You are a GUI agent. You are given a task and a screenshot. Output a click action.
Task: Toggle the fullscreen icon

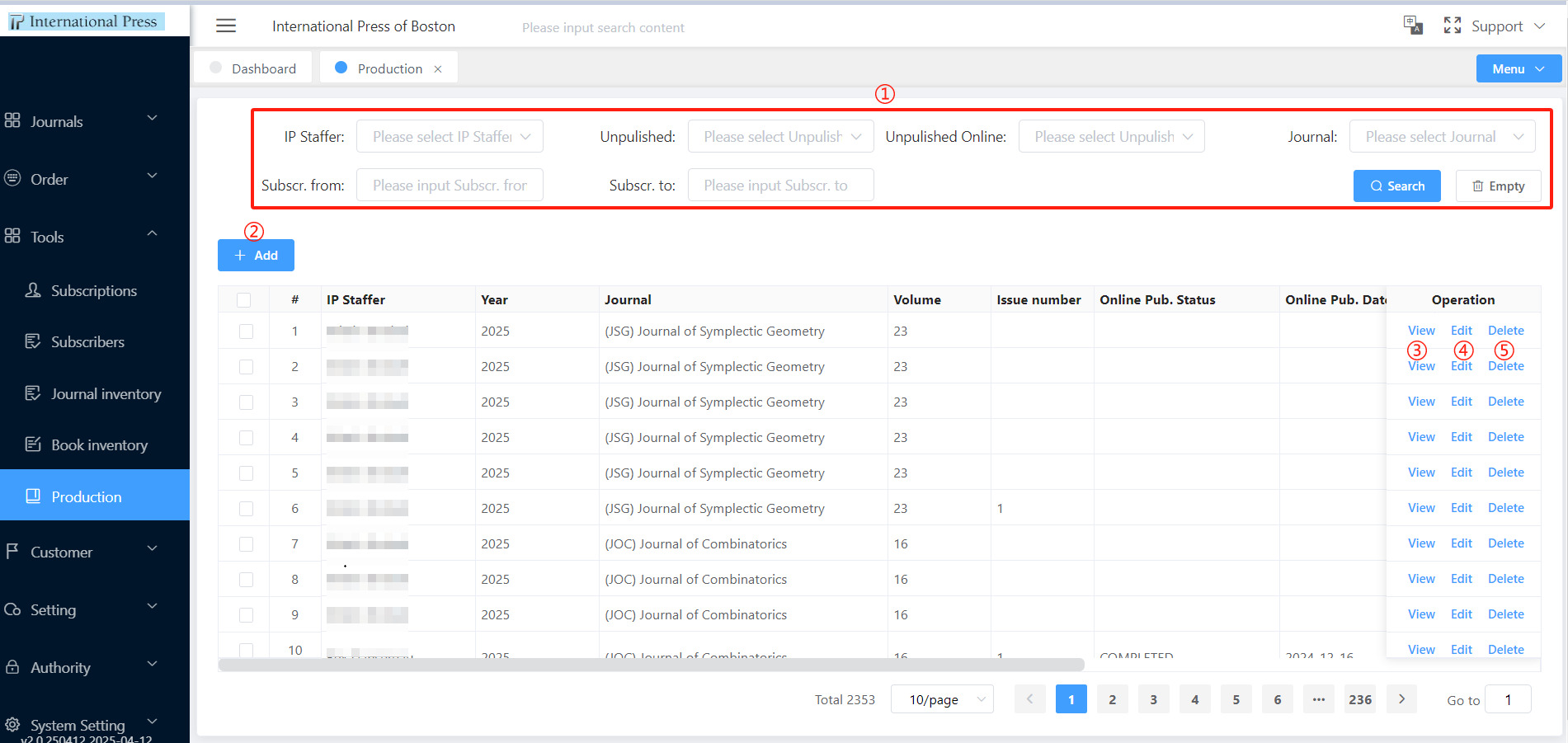coord(1453,26)
